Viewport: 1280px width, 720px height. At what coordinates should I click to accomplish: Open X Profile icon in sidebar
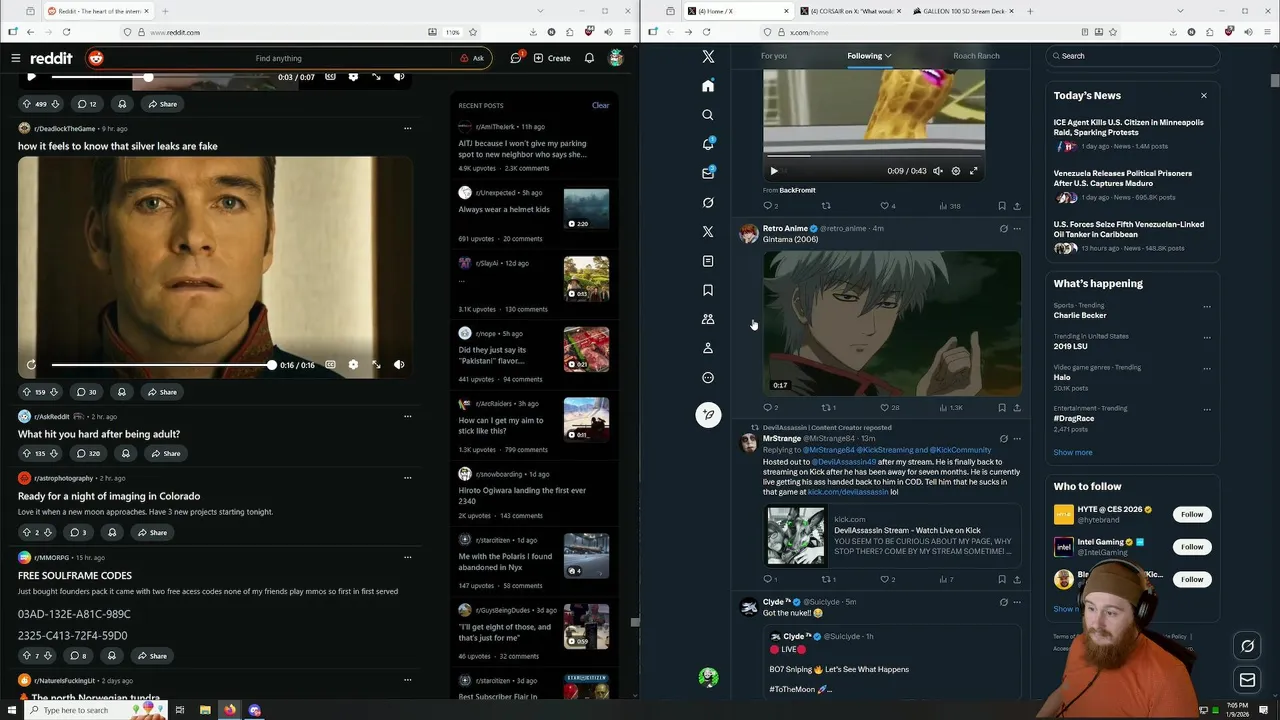point(708,348)
